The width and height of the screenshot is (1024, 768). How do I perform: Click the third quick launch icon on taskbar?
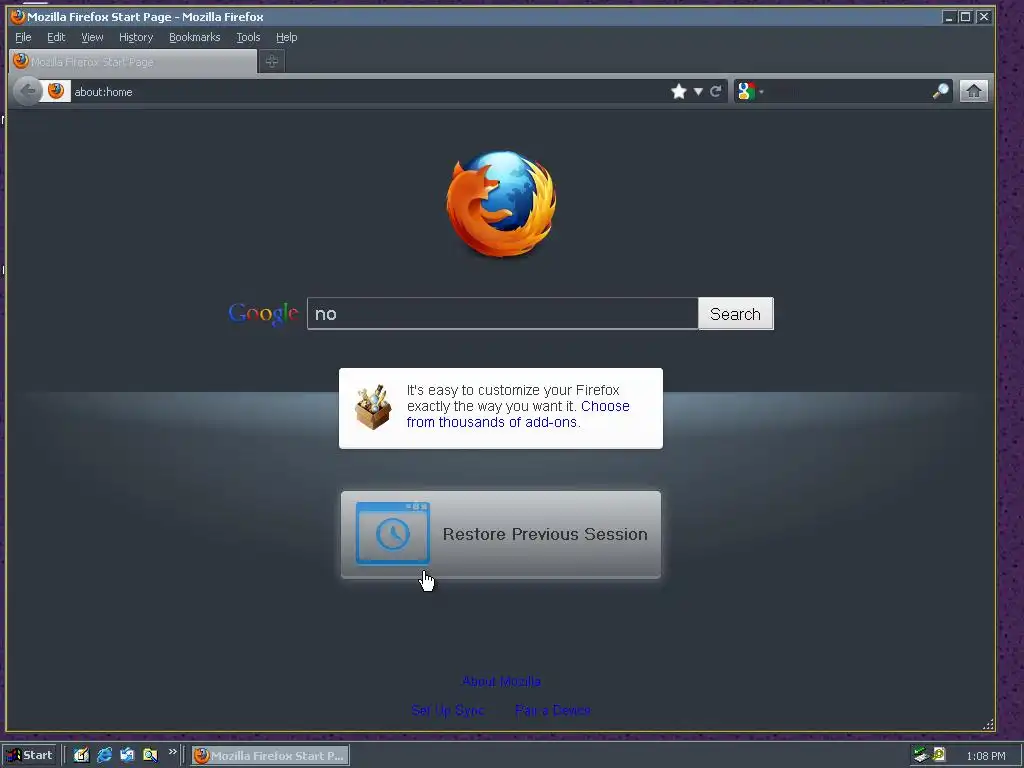point(127,755)
